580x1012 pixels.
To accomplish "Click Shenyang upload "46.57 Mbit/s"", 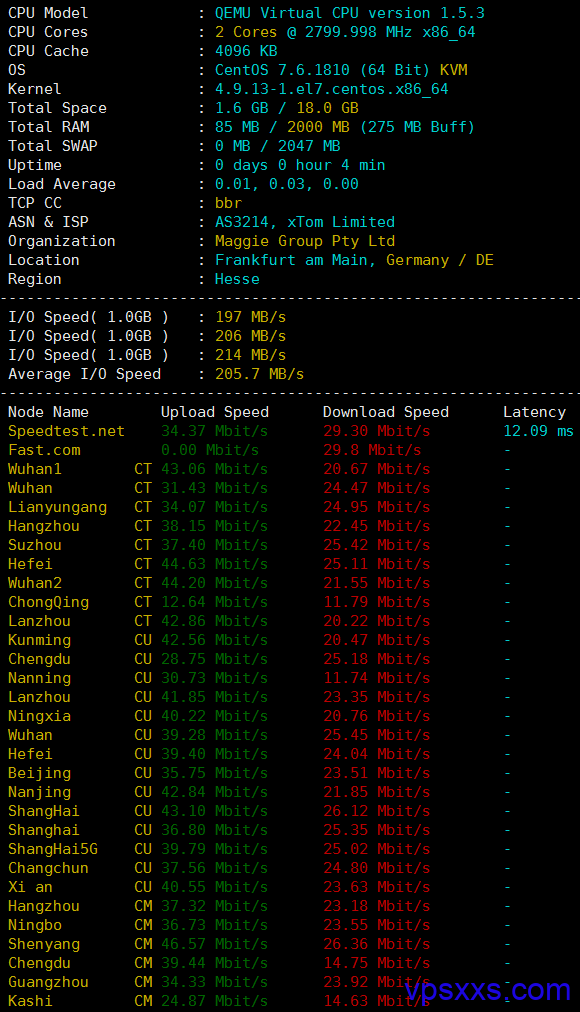I will pyautogui.click(x=215, y=944).
